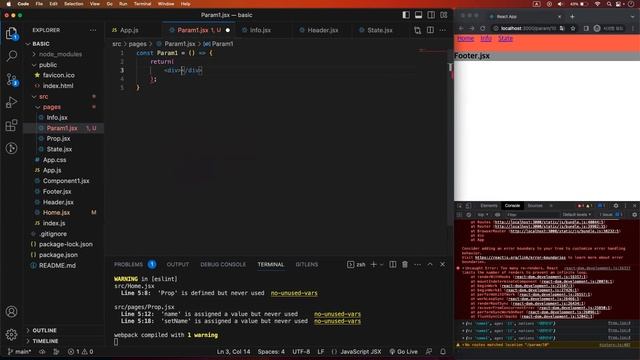Kill terminal with the trash icon
This screenshot has width=640, height=360.
[x=405, y=264]
